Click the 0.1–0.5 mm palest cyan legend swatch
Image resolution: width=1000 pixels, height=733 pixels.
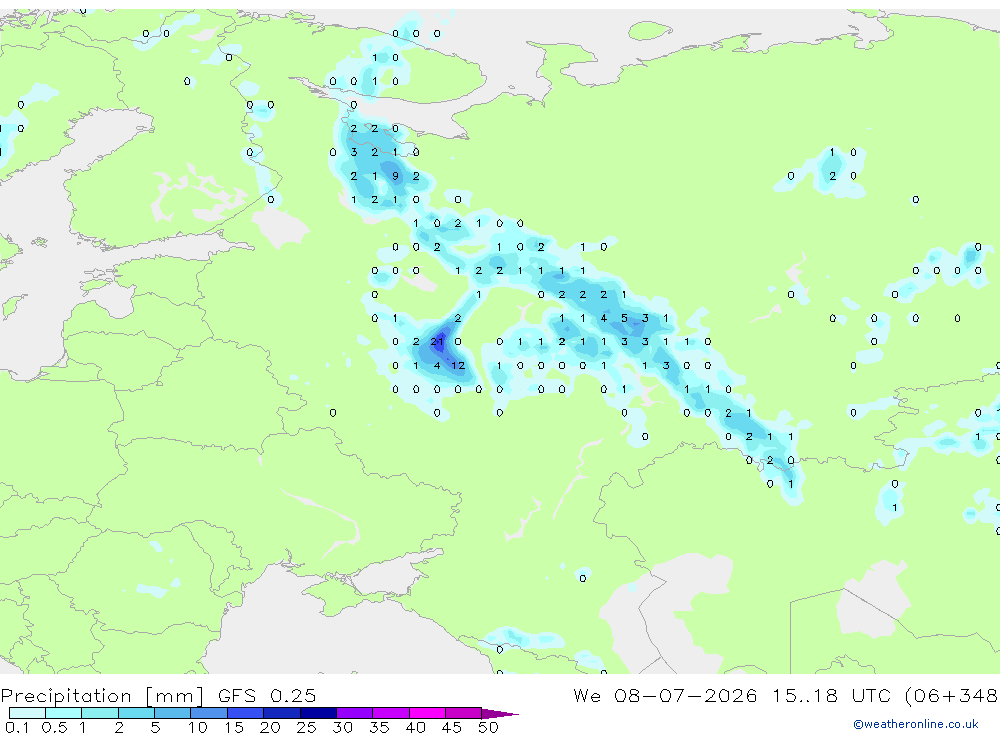pos(27,713)
